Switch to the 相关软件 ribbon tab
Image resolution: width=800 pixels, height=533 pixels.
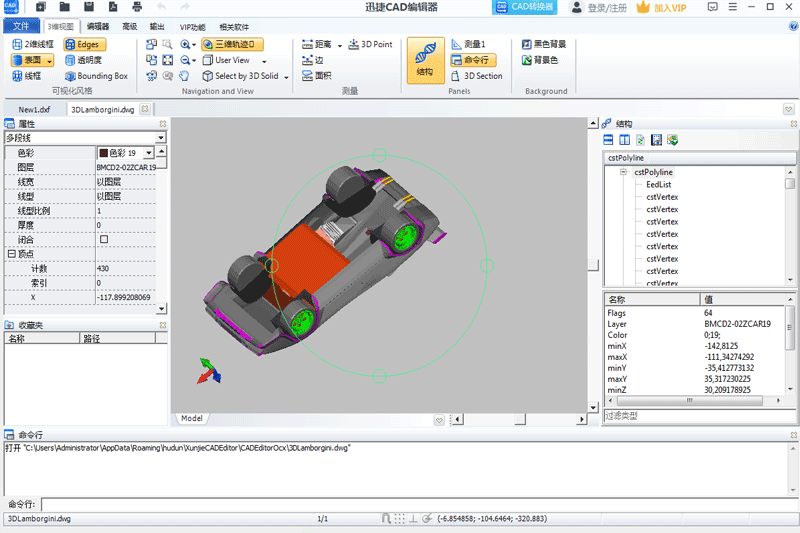point(234,27)
